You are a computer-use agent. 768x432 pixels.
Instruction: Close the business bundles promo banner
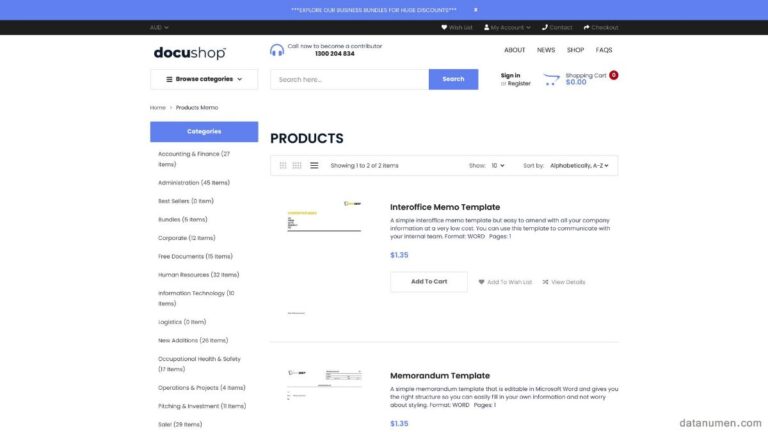tap(475, 10)
